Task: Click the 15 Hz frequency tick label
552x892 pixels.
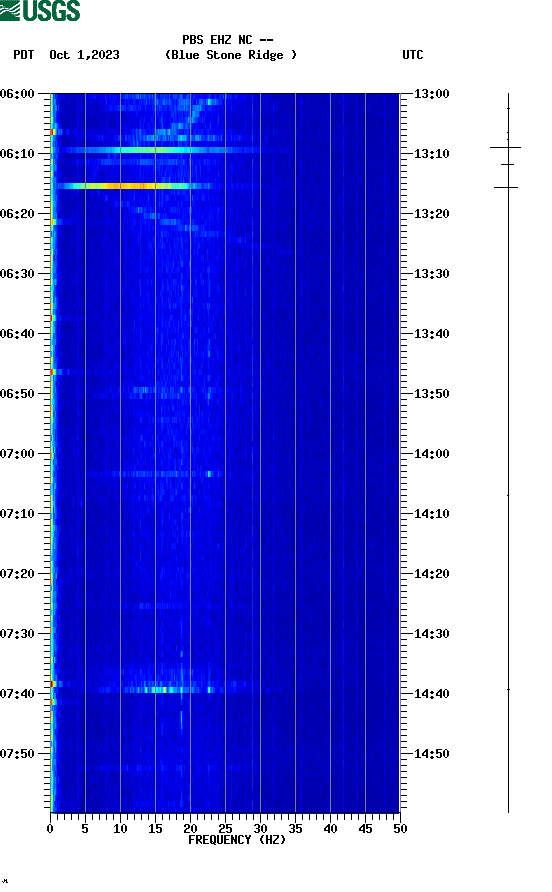Action: pyautogui.click(x=155, y=829)
